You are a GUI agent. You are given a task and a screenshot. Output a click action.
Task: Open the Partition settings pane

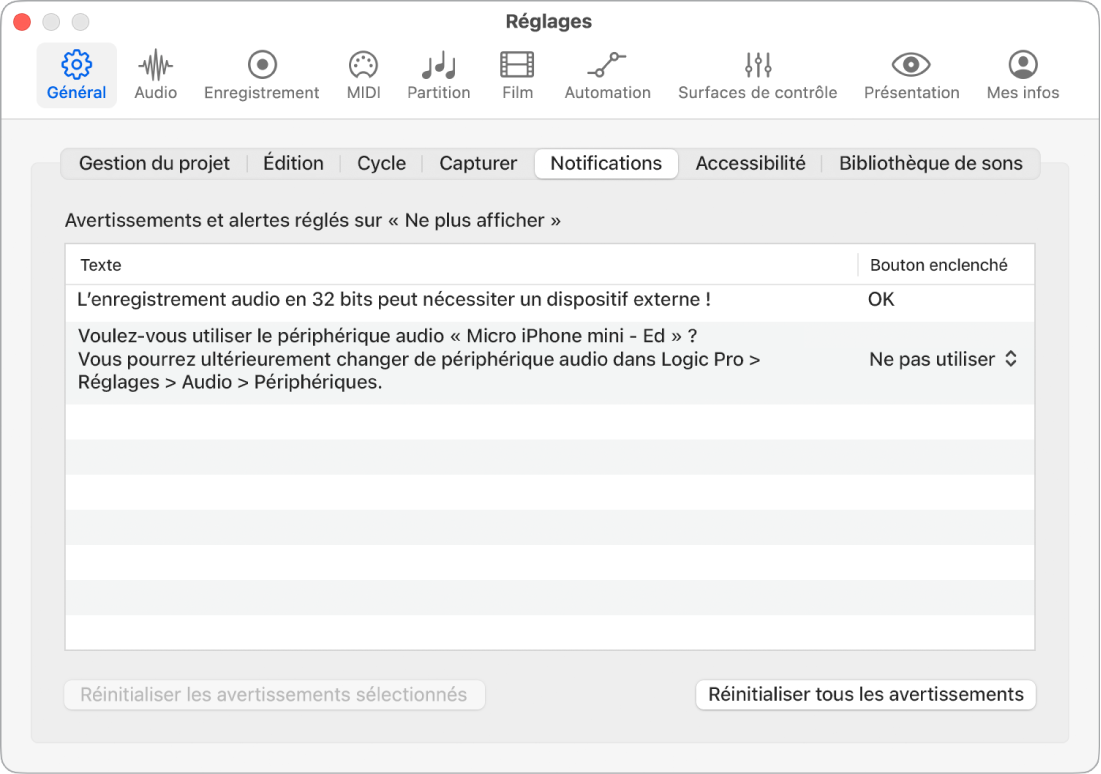pos(438,73)
